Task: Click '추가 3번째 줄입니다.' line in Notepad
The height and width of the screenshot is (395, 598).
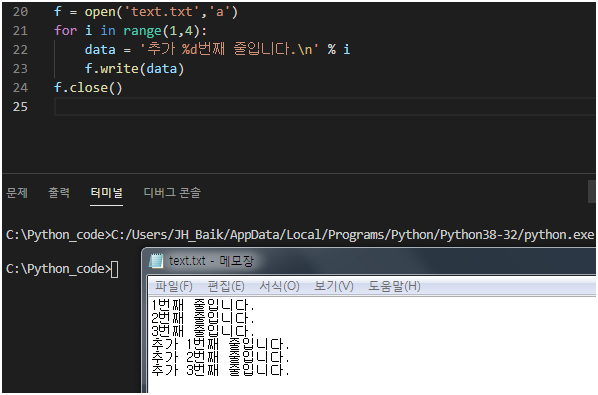Action: [x=220, y=370]
